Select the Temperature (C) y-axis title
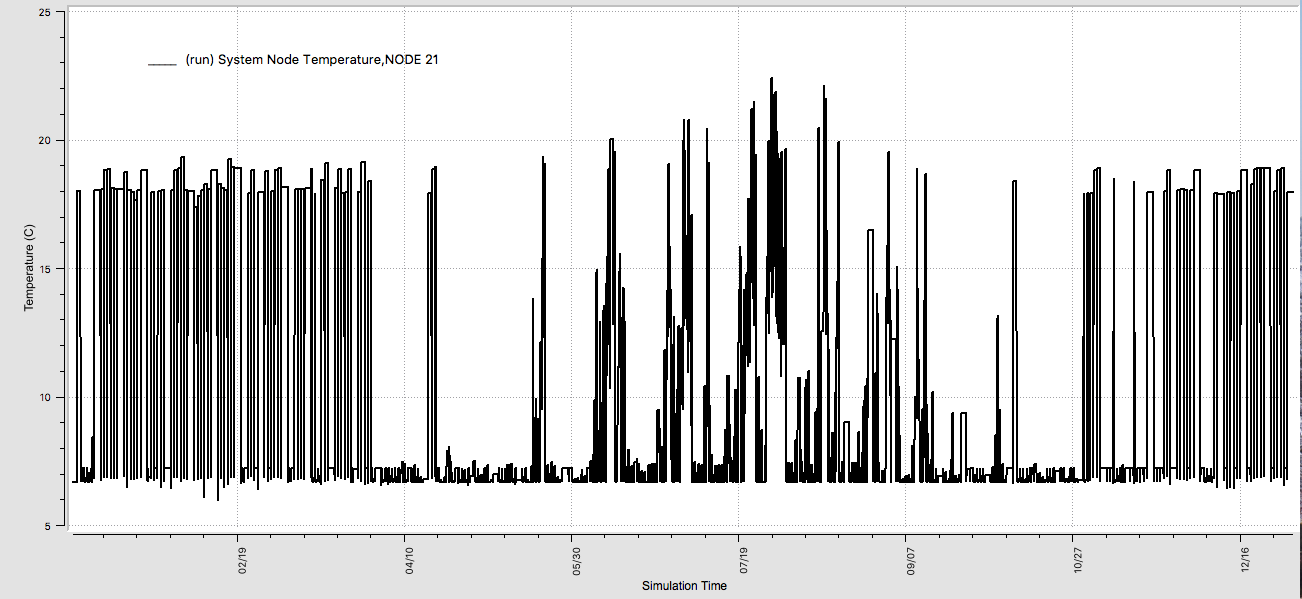Image resolution: width=1302 pixels, height=599 pixels. point(30,267)
